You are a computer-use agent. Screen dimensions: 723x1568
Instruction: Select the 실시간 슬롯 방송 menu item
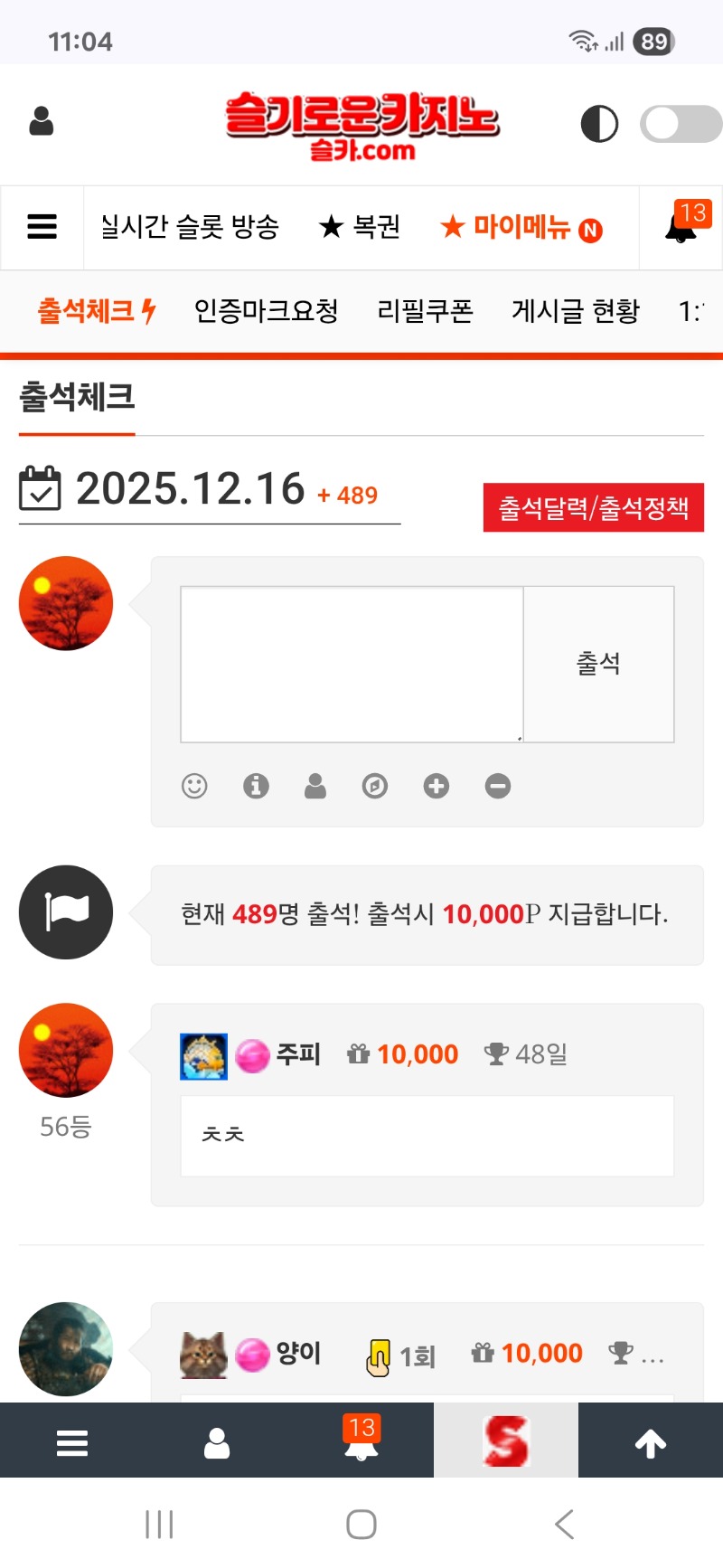click(x=190, y=227)
